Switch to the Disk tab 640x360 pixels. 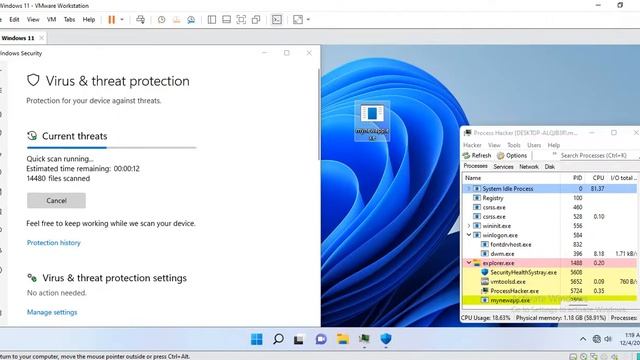549,167
